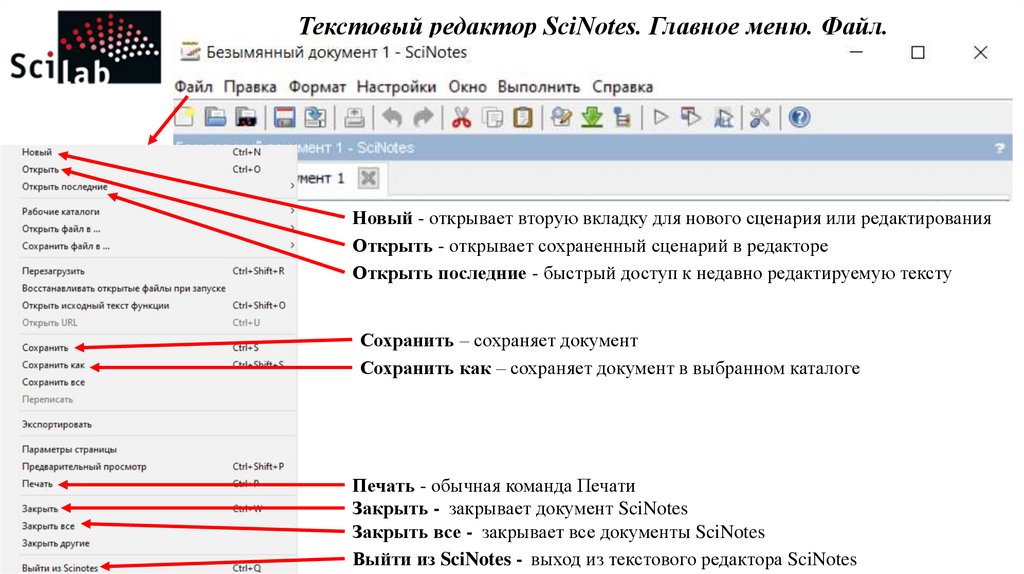Click the Paste clipboard icon
The width and height of the screenshot is (1024, 574).
click(523, 118)
